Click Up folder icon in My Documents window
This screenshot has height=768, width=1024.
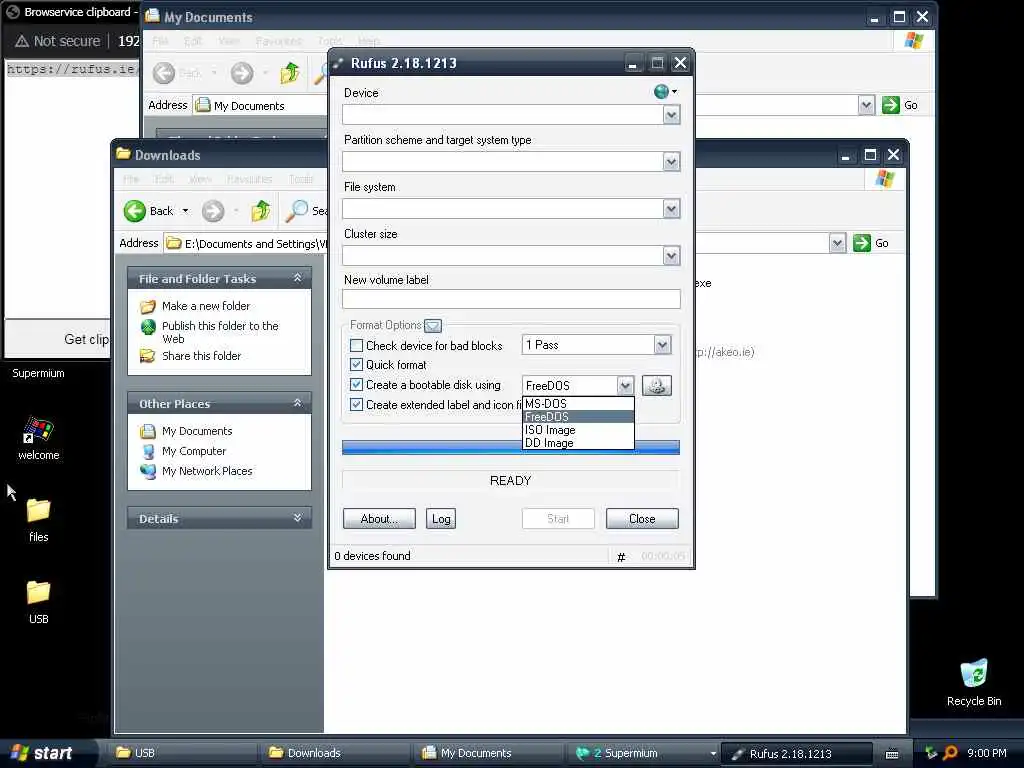coord(289,72)
